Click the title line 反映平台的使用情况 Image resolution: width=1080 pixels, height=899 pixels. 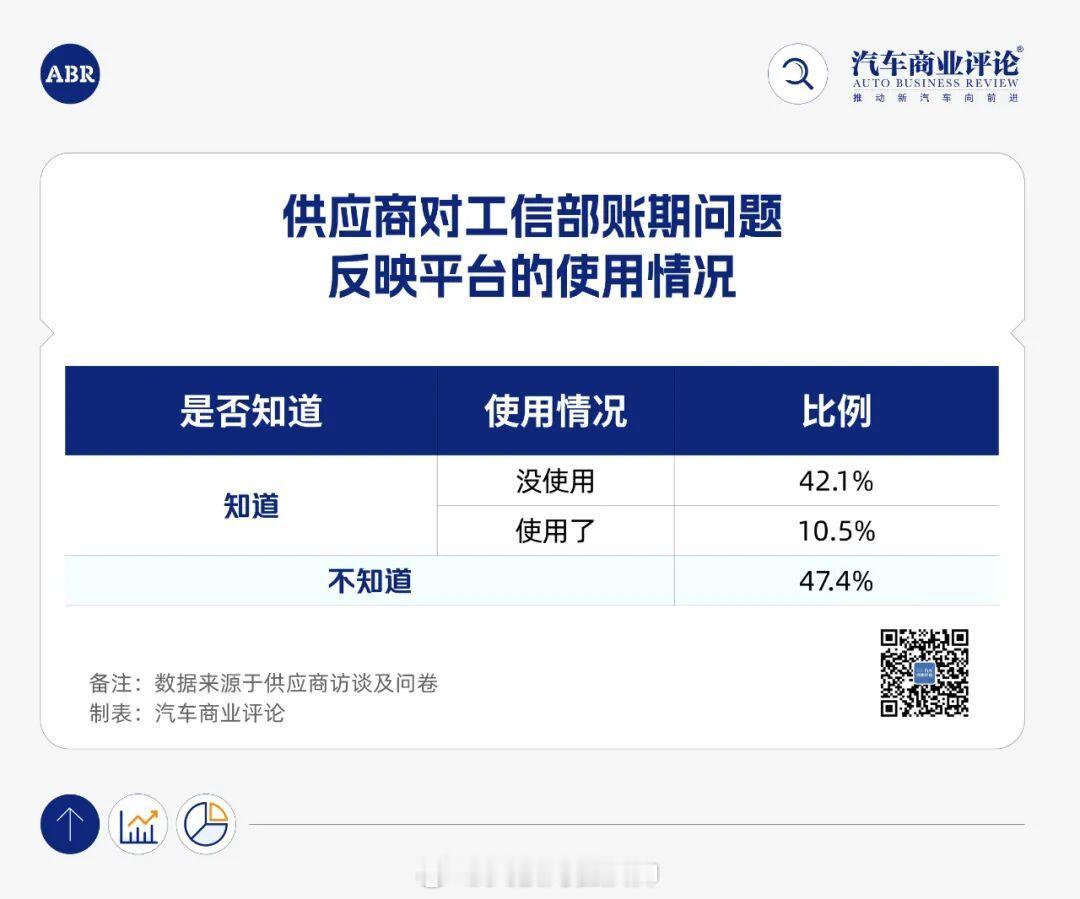pos(532,276)
